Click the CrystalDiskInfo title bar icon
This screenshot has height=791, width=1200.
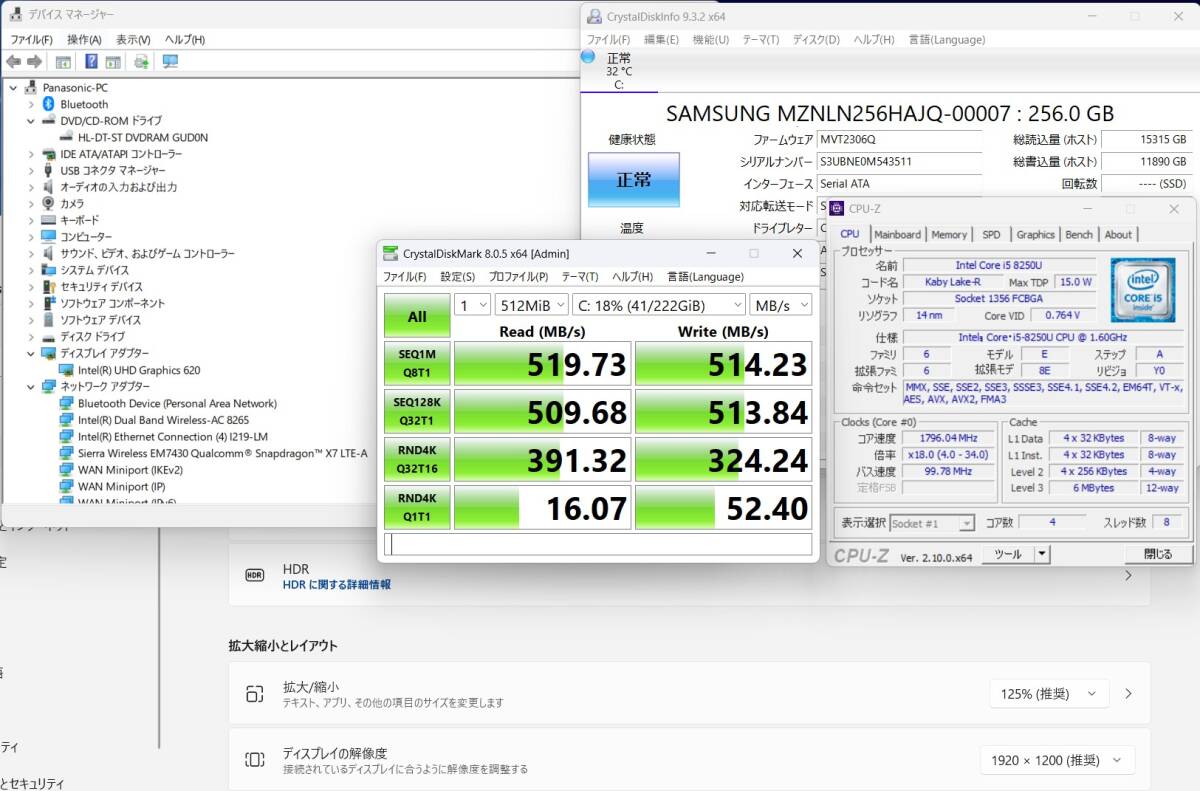595,16
